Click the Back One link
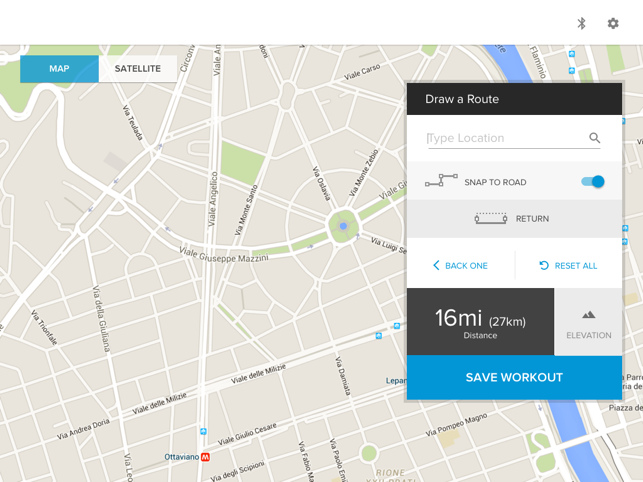The image size is (643, 482). pos(460,265)
